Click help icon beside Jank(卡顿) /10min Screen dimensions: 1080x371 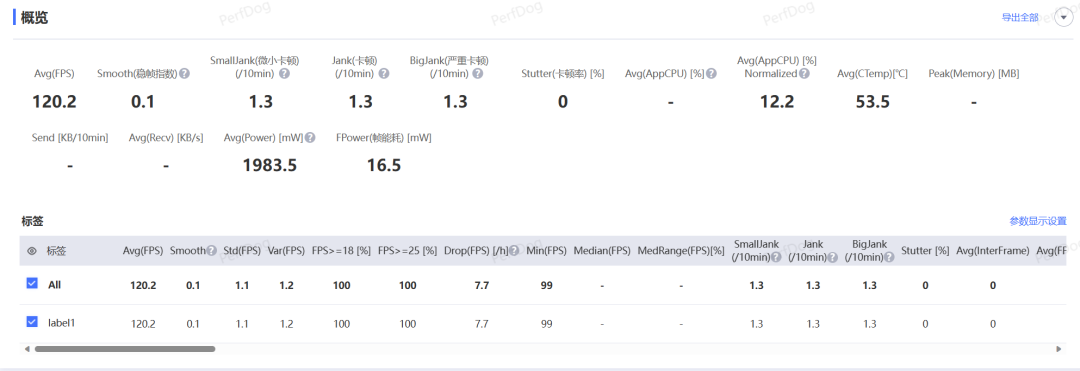[384, 74]
